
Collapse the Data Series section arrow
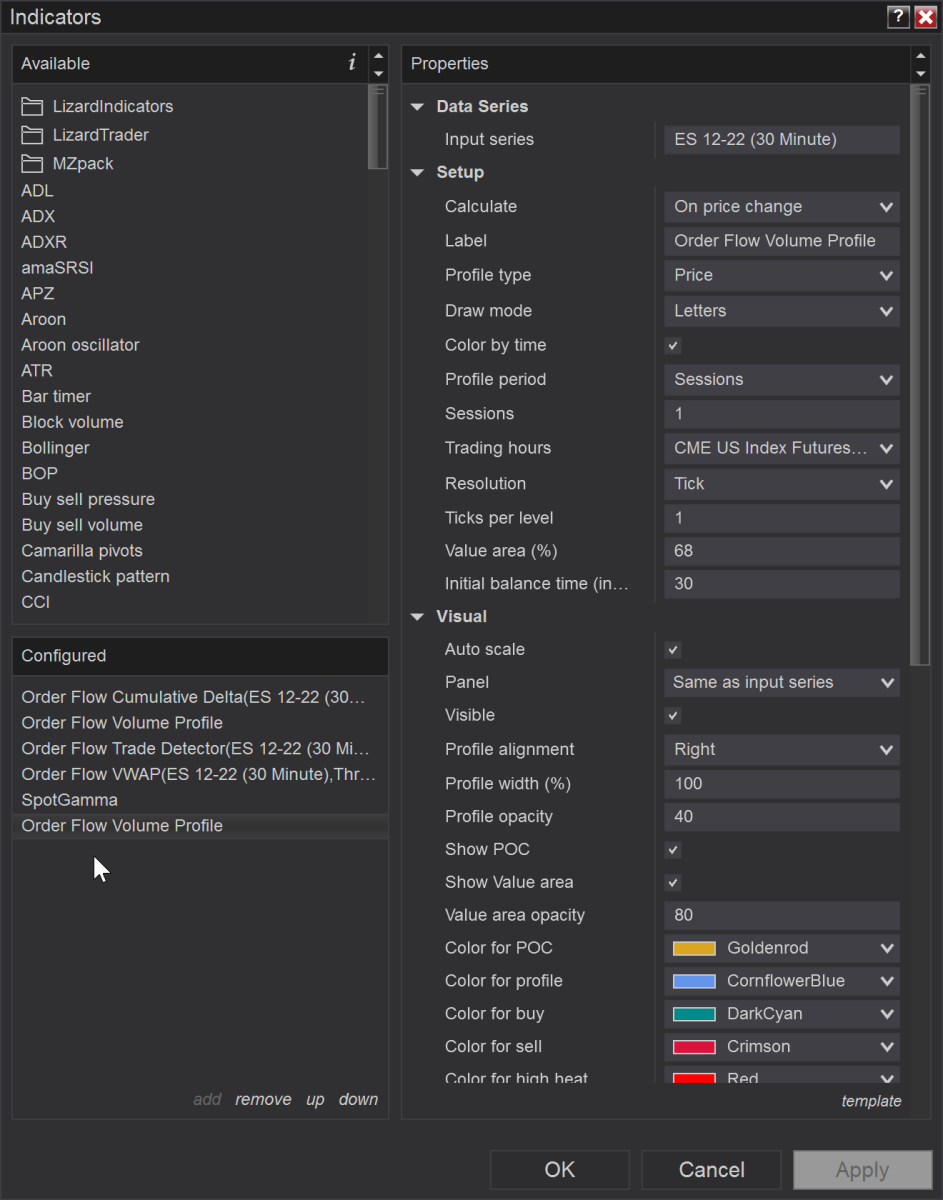pos(418,107)
